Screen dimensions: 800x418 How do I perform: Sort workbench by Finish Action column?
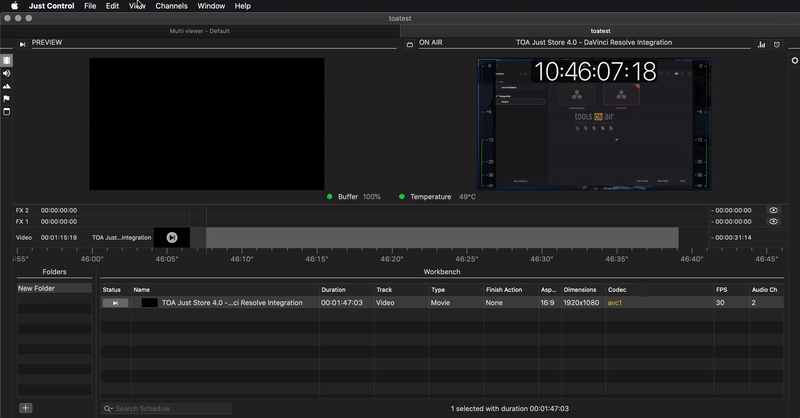tap(511, 290)
